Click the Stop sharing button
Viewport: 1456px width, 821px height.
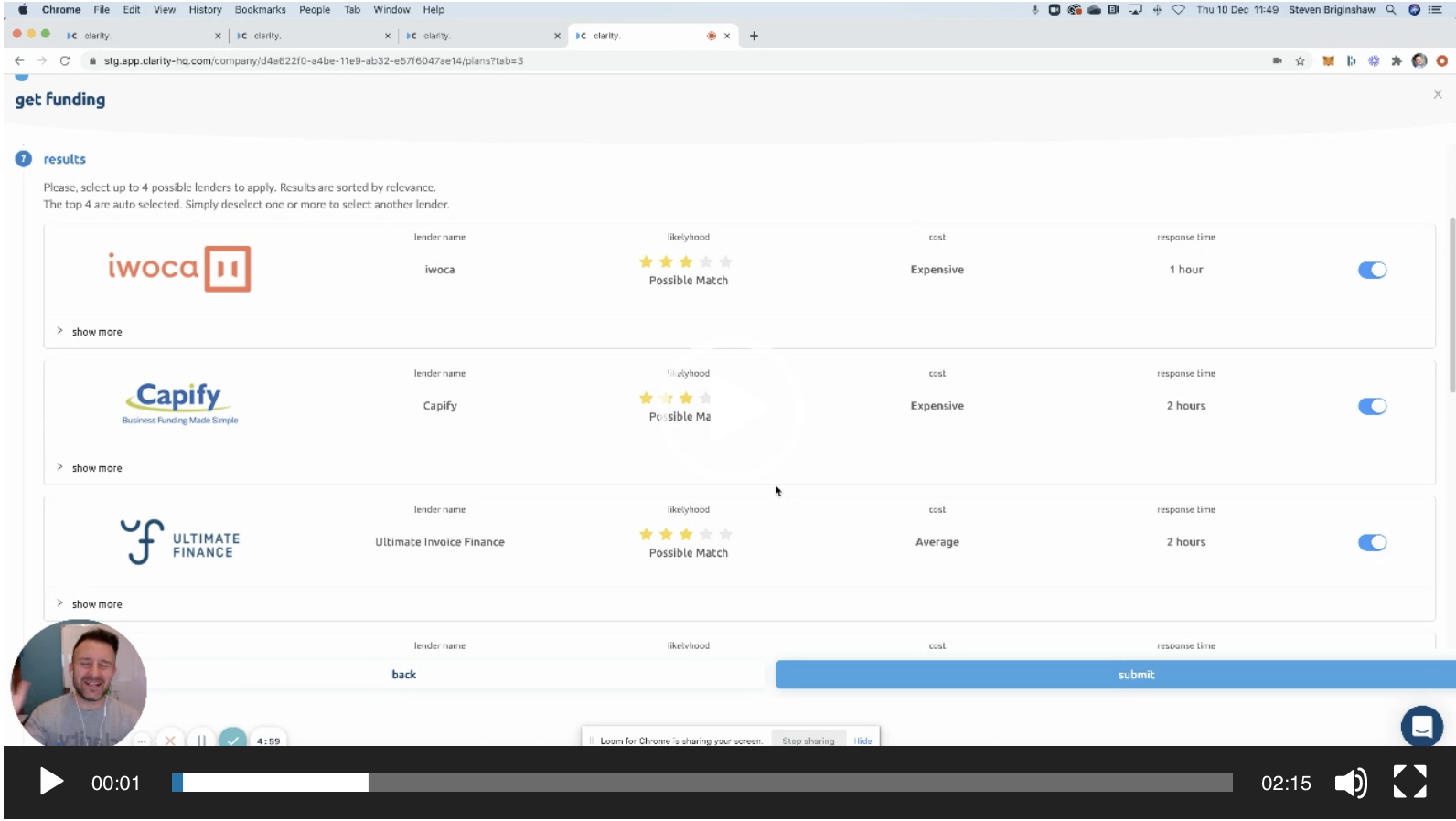[808, 741]
